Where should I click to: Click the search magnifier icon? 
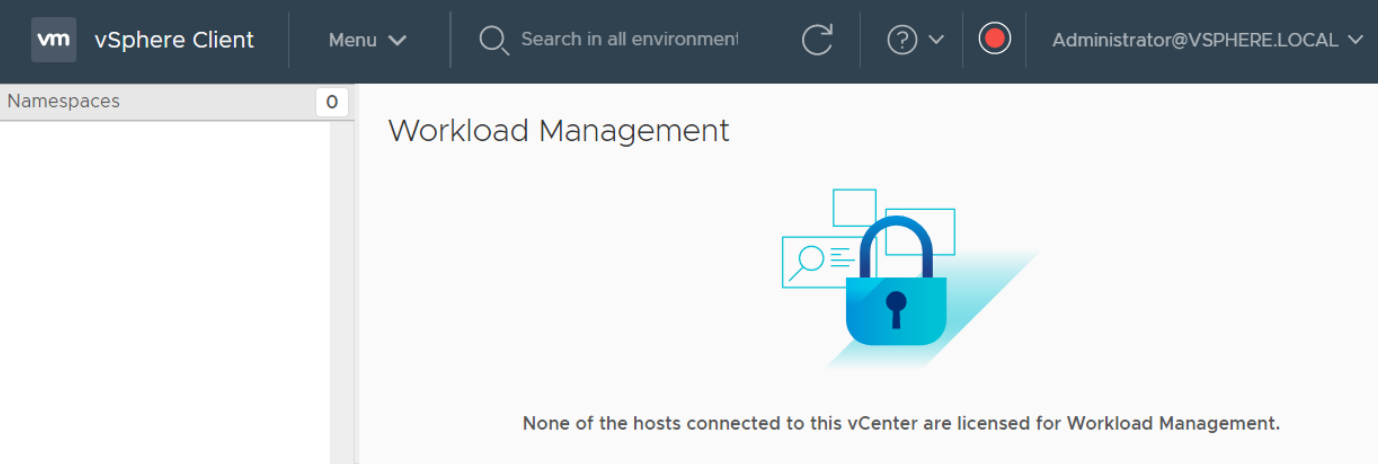point(494,40)
